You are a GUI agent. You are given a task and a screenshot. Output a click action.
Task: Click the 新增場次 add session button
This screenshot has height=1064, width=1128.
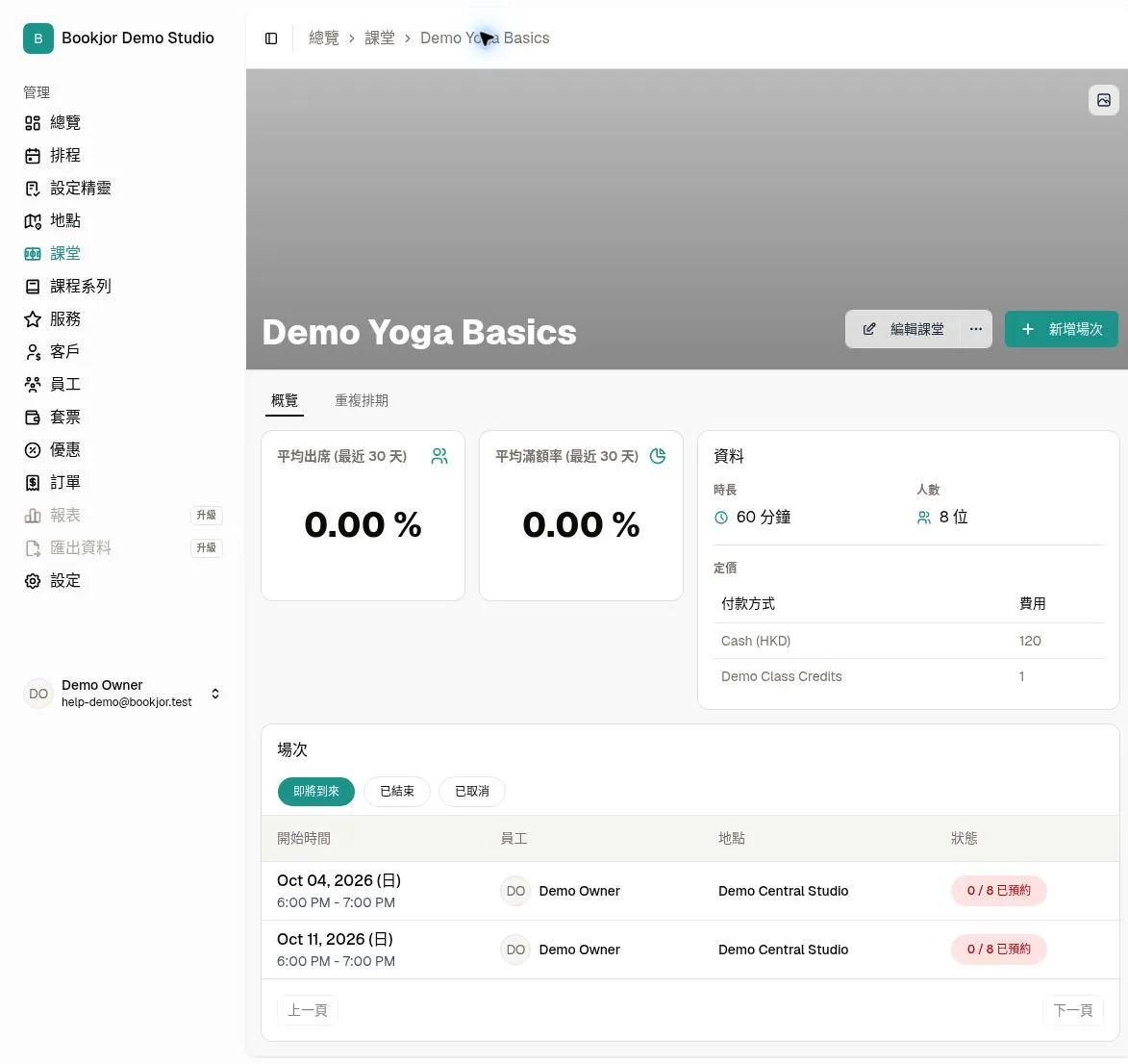point(1061,330)
